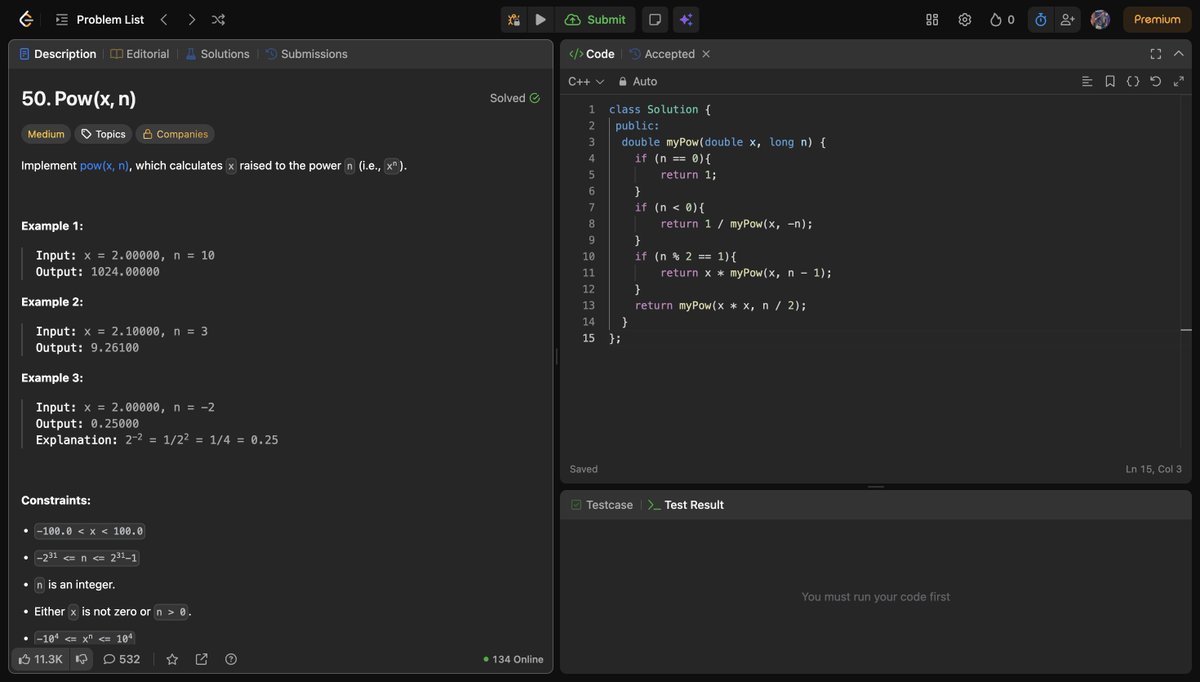This screenshot has width=1200, height=682.
Task: Click the LeetCode logo icon
Action: [x=26, y=19]
